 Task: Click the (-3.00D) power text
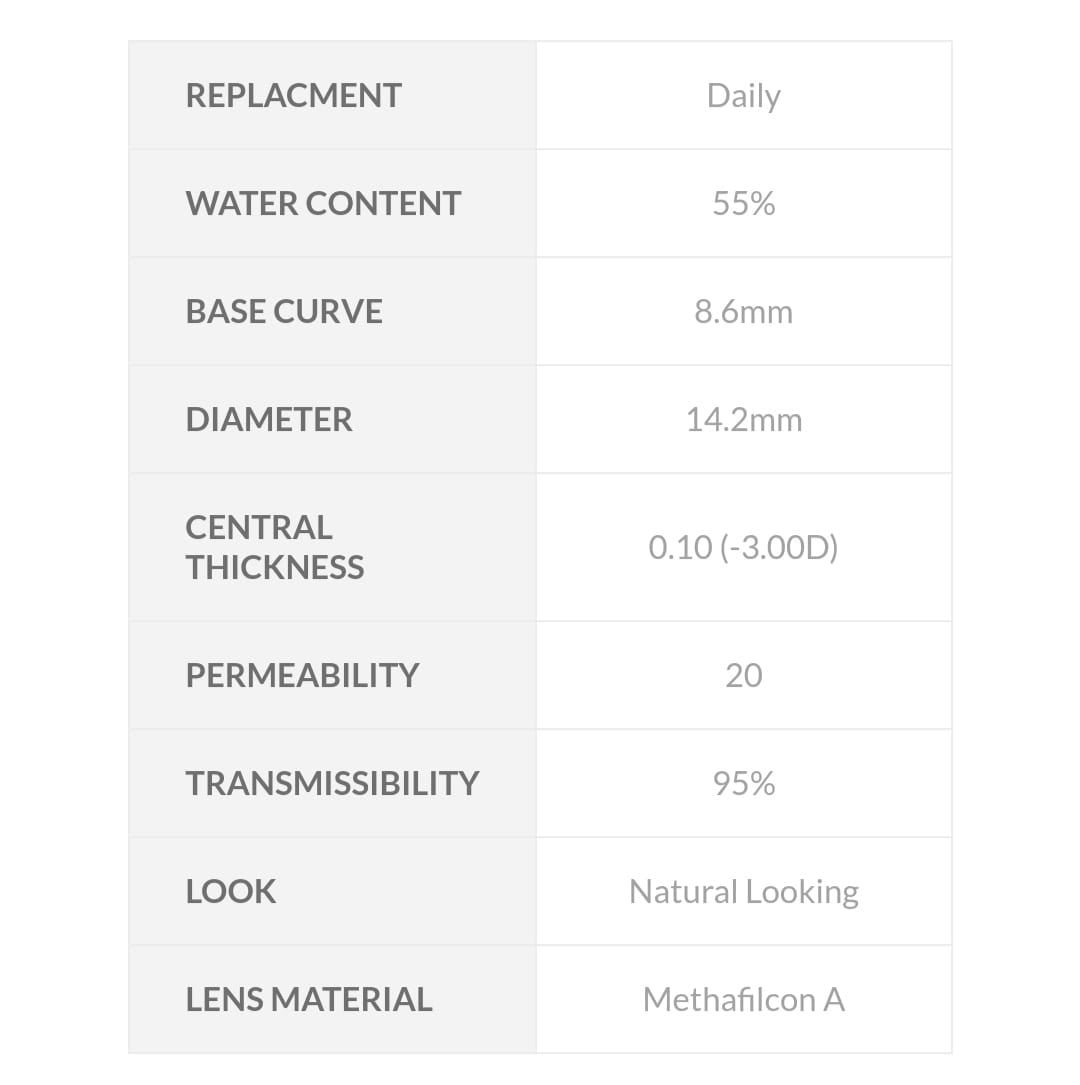(779, 548)
